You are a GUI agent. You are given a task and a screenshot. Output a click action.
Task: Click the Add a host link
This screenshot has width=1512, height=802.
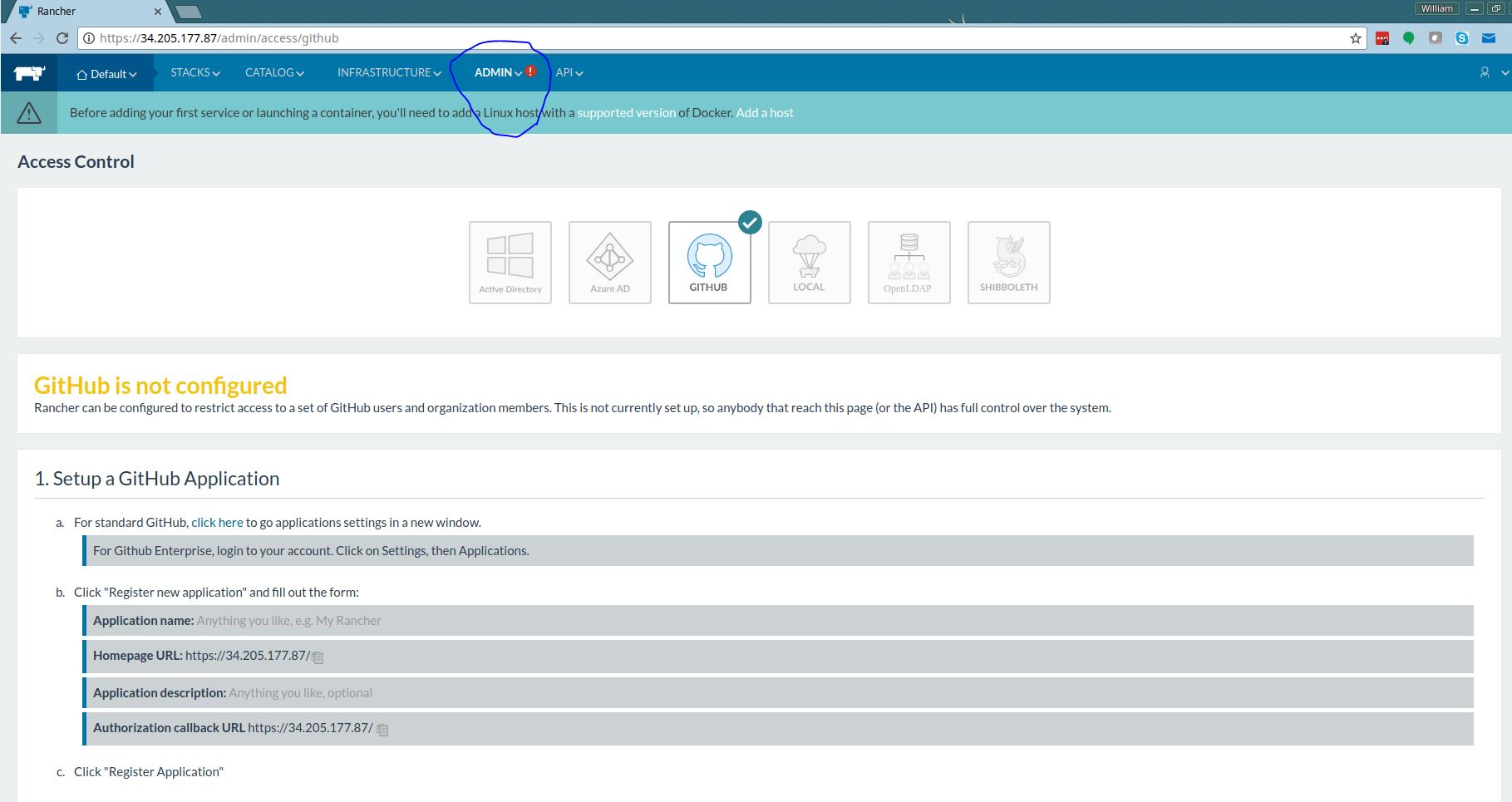point(765,112)
